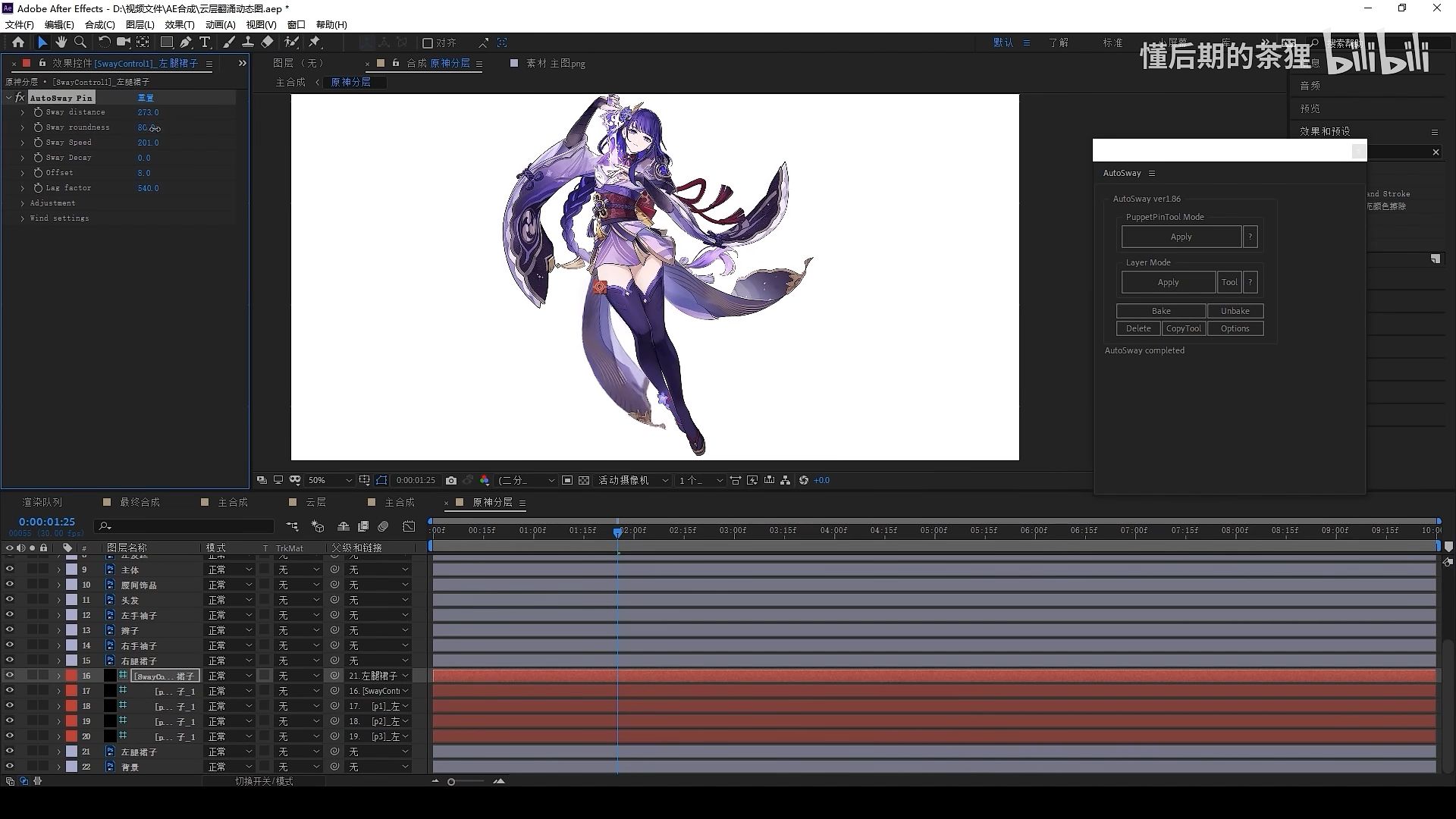Click the red label swatch of layer 17

click(71, 691)
